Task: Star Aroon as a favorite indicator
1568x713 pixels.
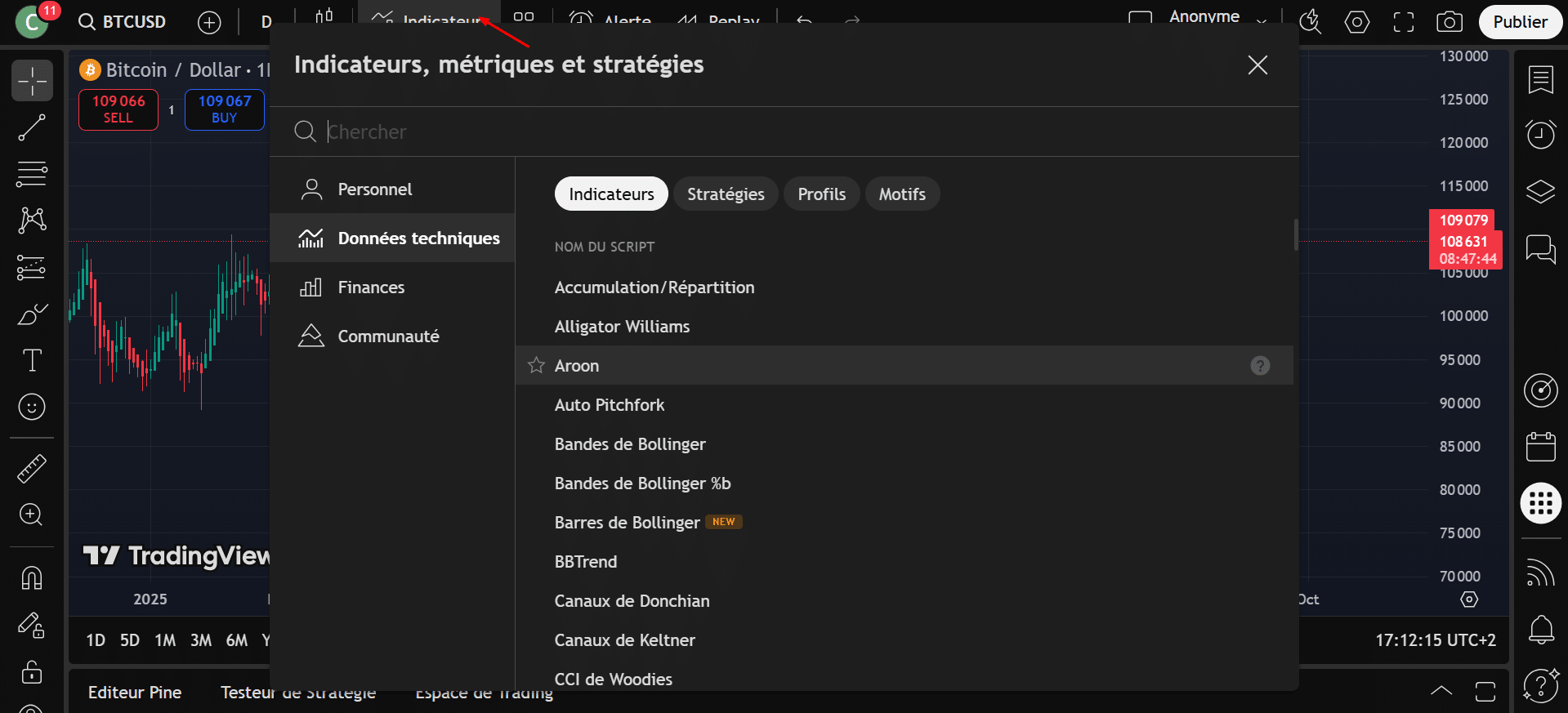Action: tap(536, 365)
